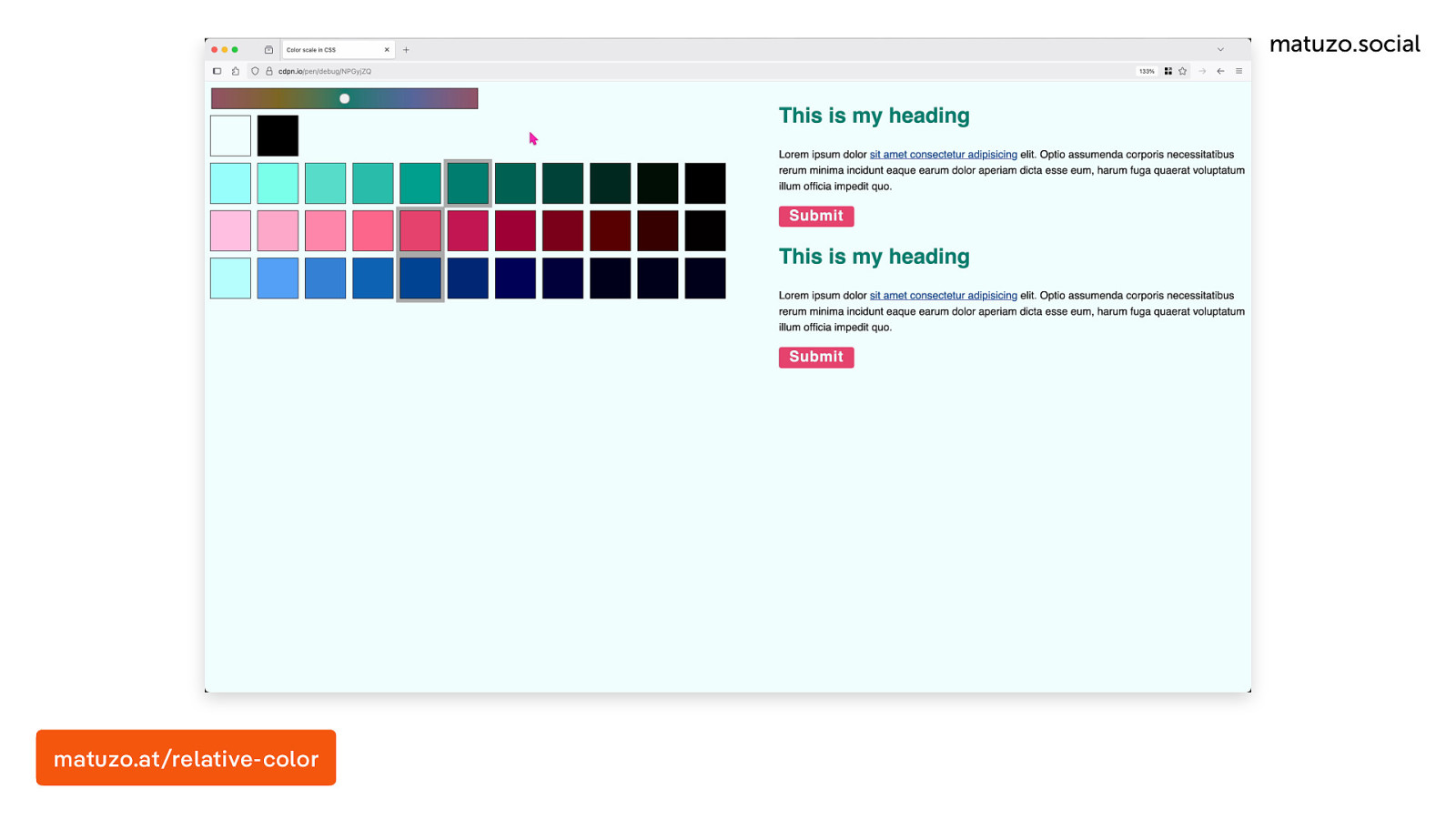Select the outlined rose swatch in red row
Image resolution: width=1456 pixels, height=819 pixels.
tap(420, 230)
